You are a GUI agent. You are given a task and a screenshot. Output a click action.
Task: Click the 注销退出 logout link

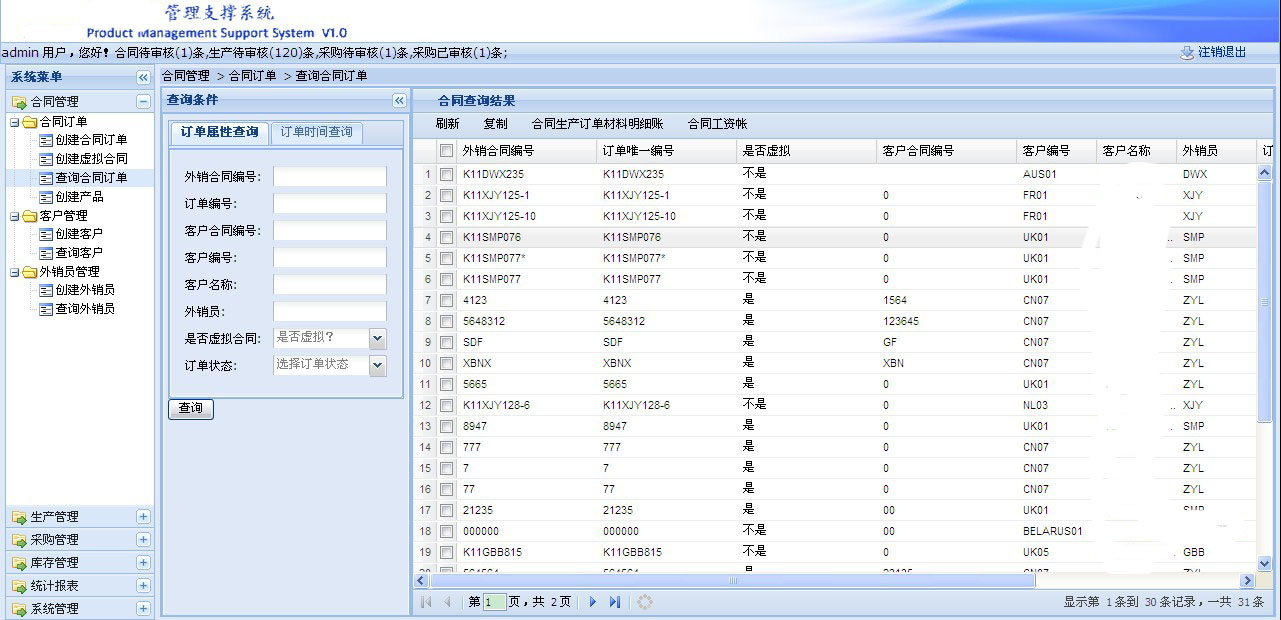[x=1222, y=52]
